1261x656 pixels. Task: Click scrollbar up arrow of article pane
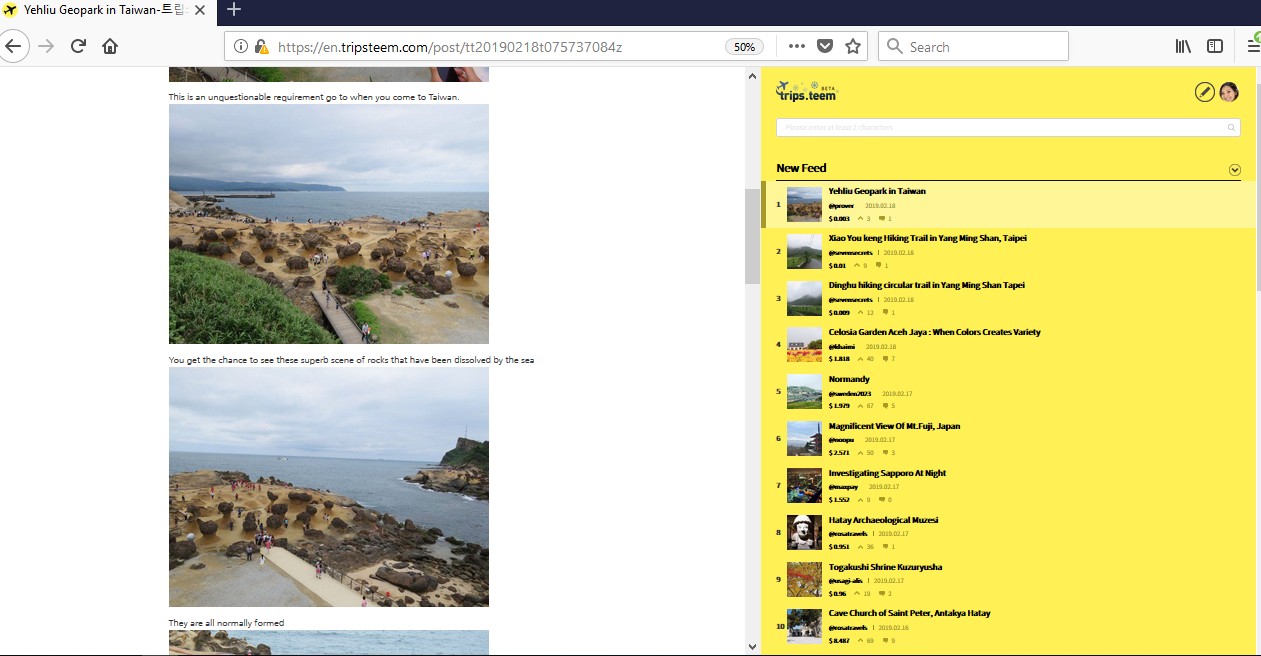(752, 75)
